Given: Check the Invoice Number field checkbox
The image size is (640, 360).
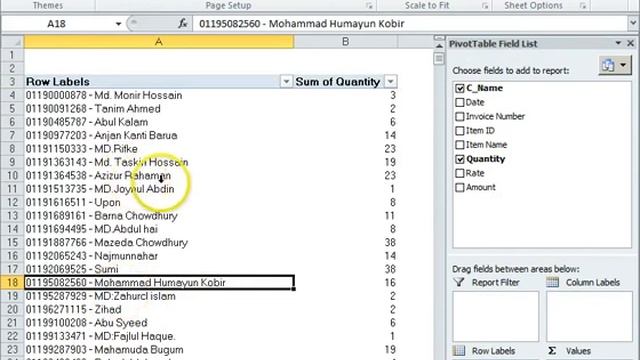Looking at the screenshot, I should click(460, 117).
